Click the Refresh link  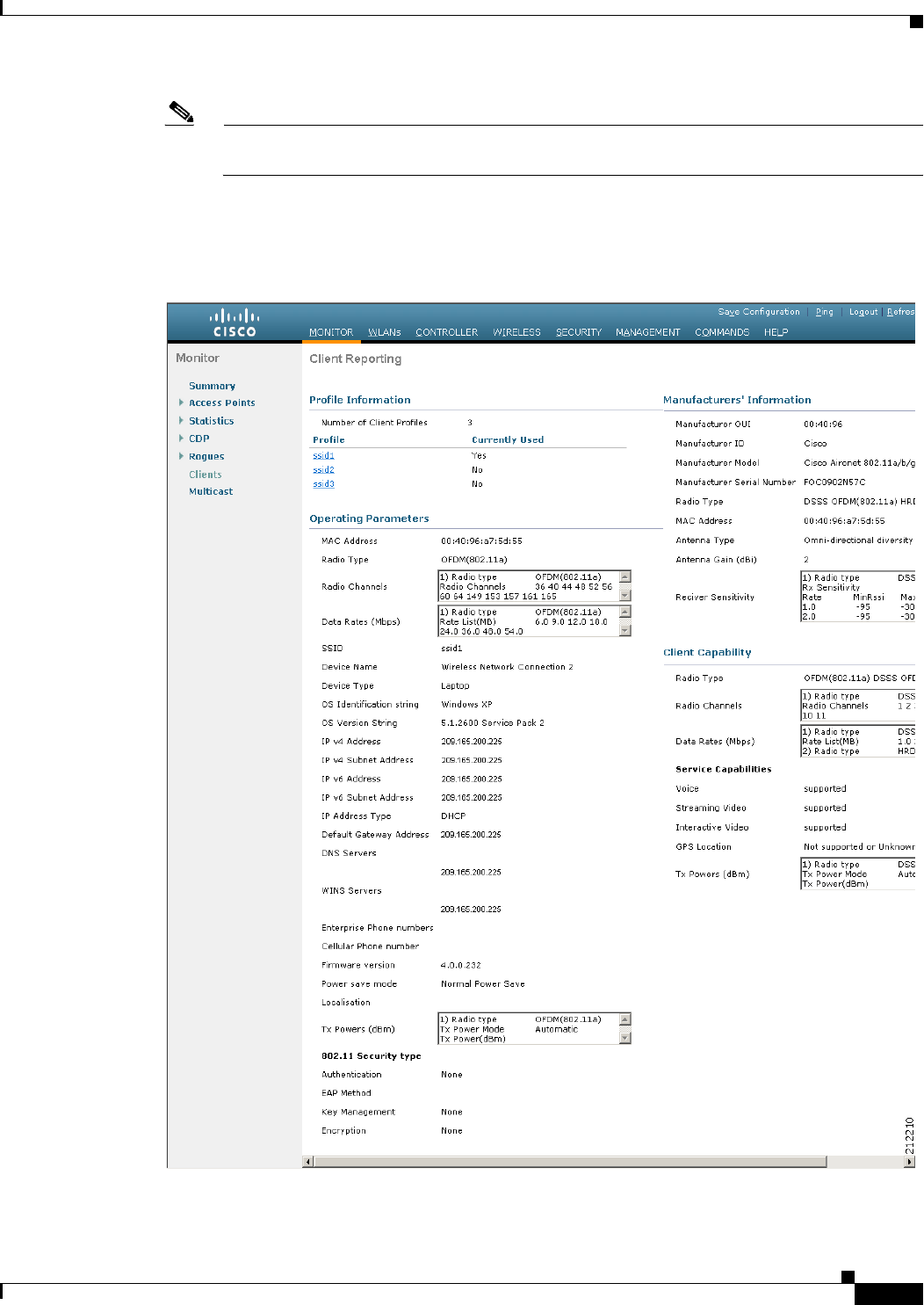pyautogui.click(x=900, y=312)
